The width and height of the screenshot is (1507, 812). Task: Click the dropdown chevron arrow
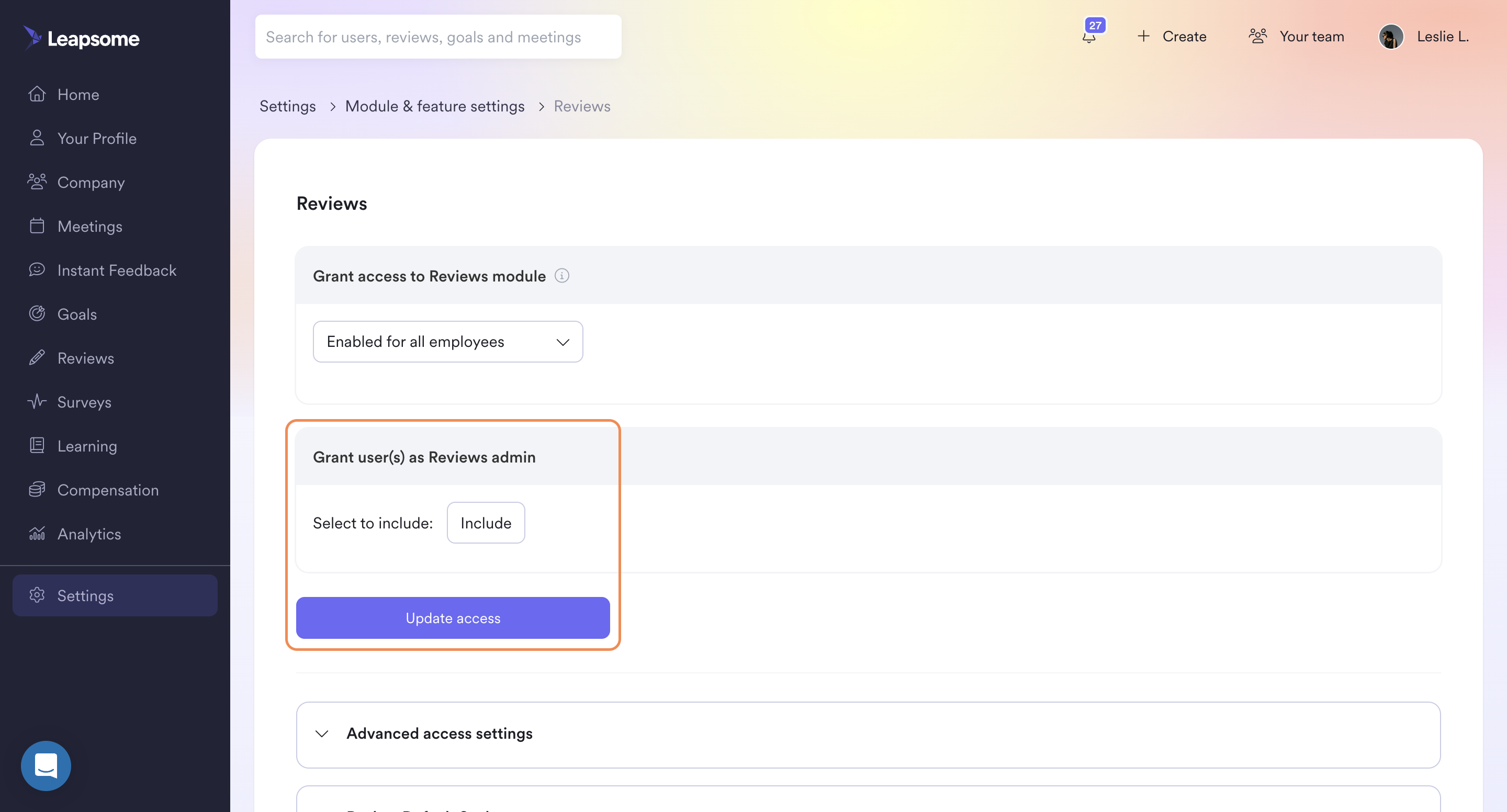tap(563, 342)
